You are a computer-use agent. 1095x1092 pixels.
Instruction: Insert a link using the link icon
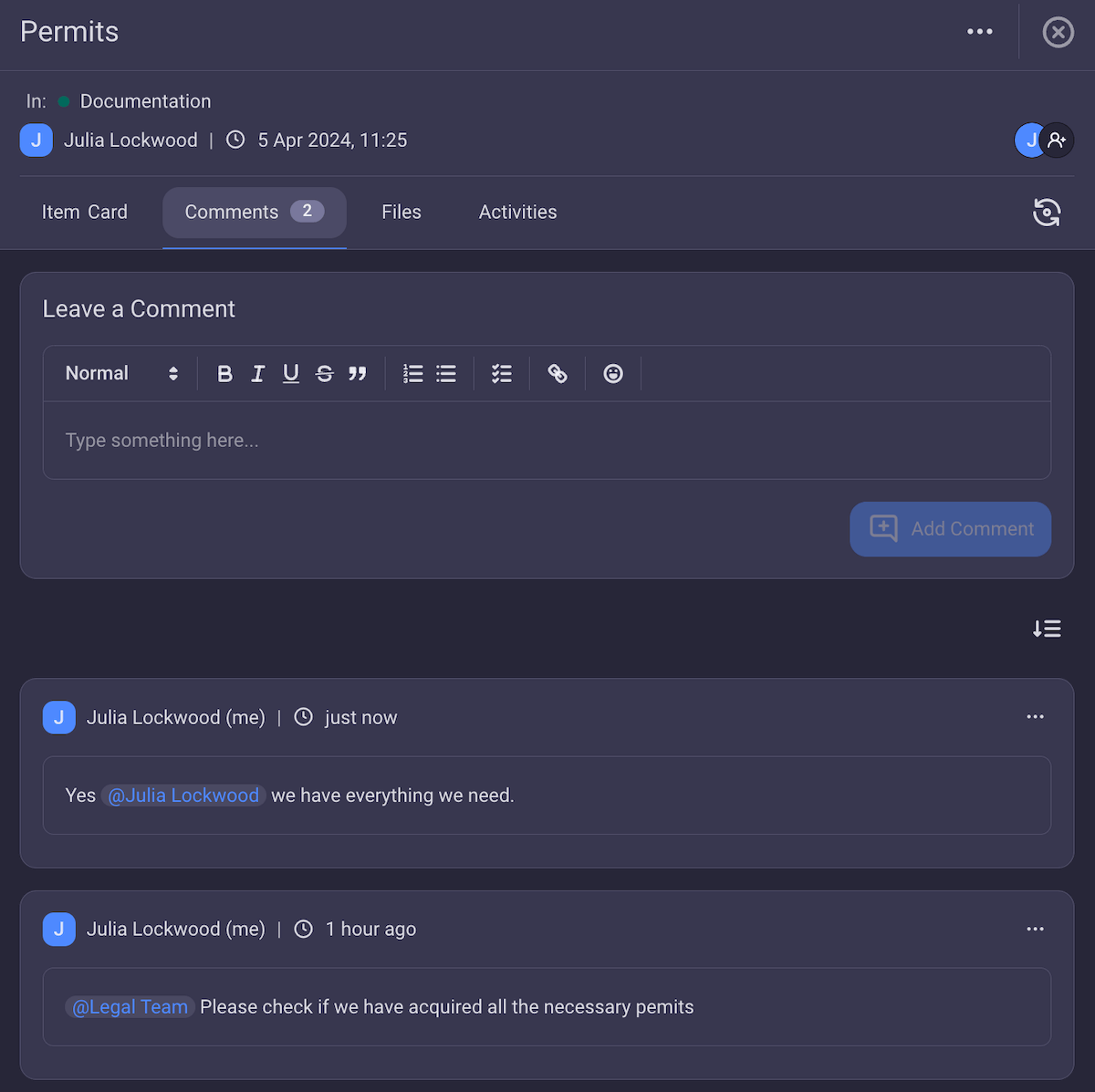pos(558,373)
